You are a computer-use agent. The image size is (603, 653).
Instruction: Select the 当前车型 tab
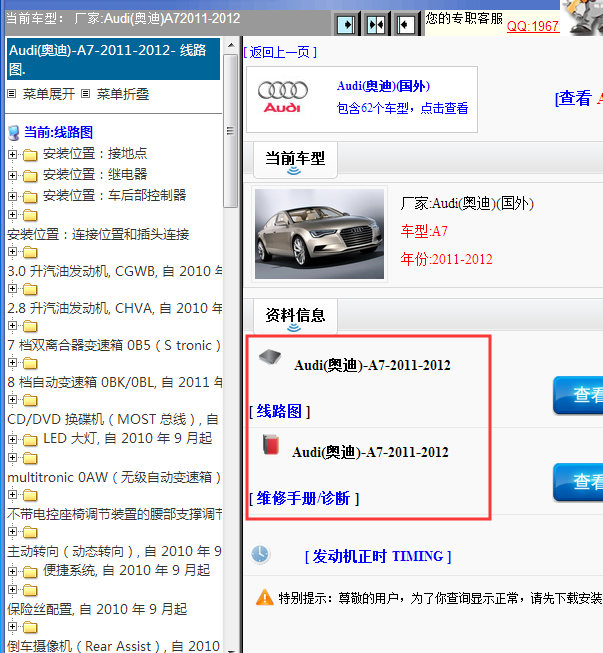click(295, 160)
